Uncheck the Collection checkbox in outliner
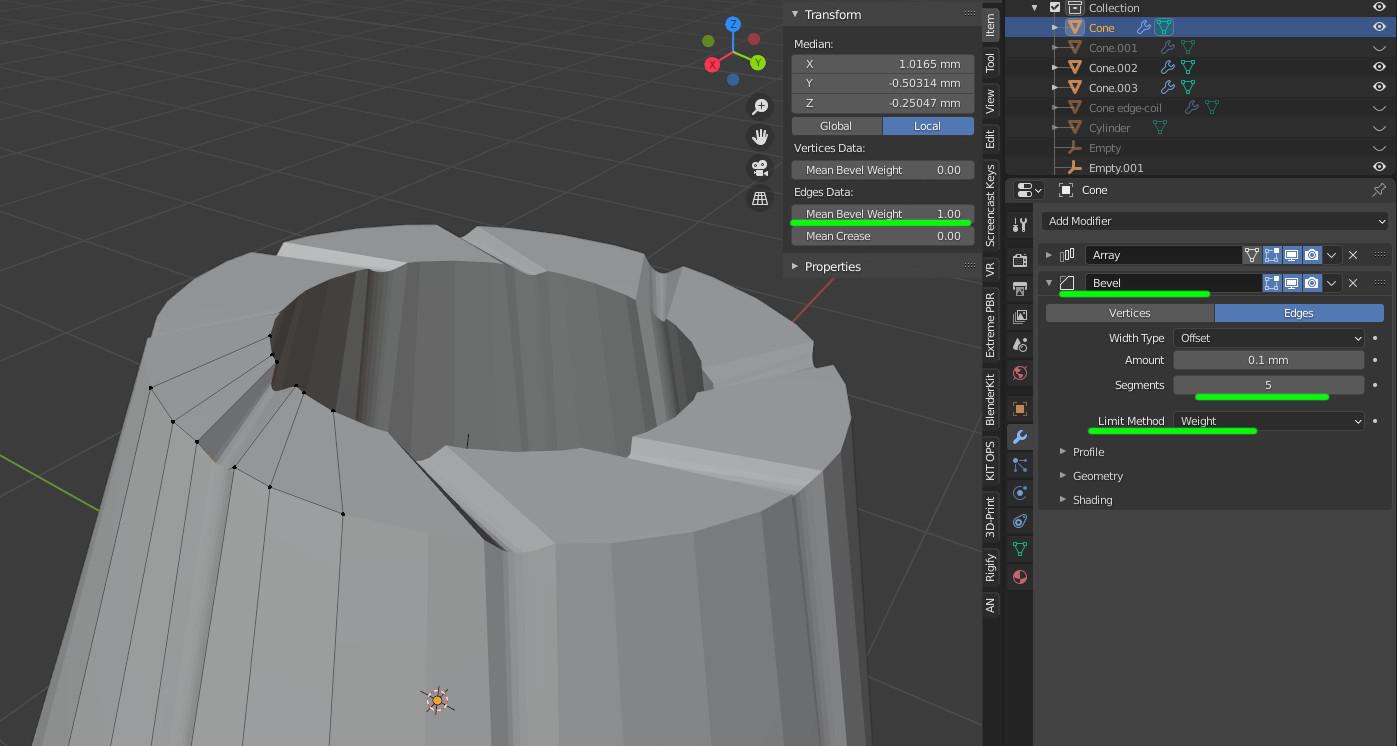 (x=1054, y=8)
